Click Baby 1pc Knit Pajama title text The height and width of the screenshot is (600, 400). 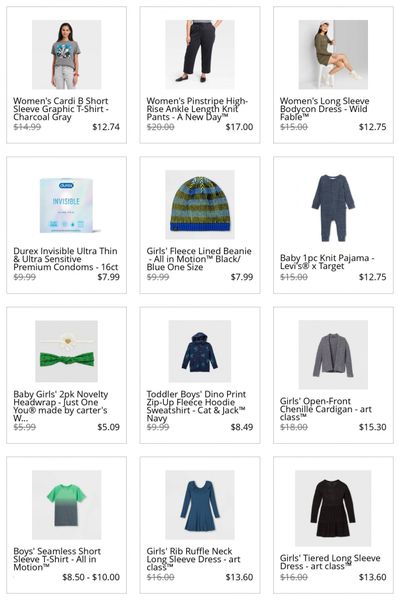pos(327,262)
